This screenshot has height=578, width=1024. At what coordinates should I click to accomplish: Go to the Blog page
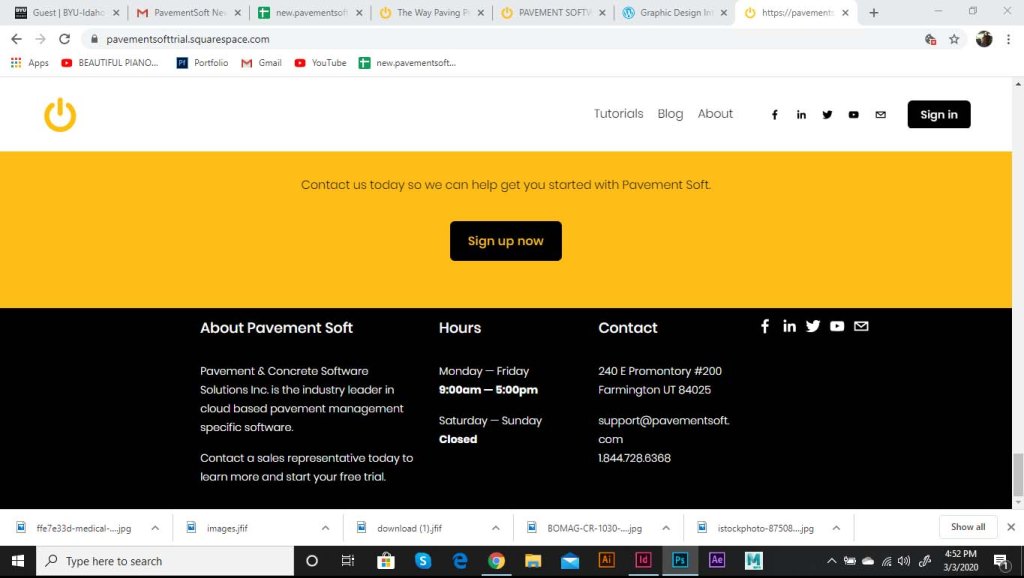click(x=670, y=114)
